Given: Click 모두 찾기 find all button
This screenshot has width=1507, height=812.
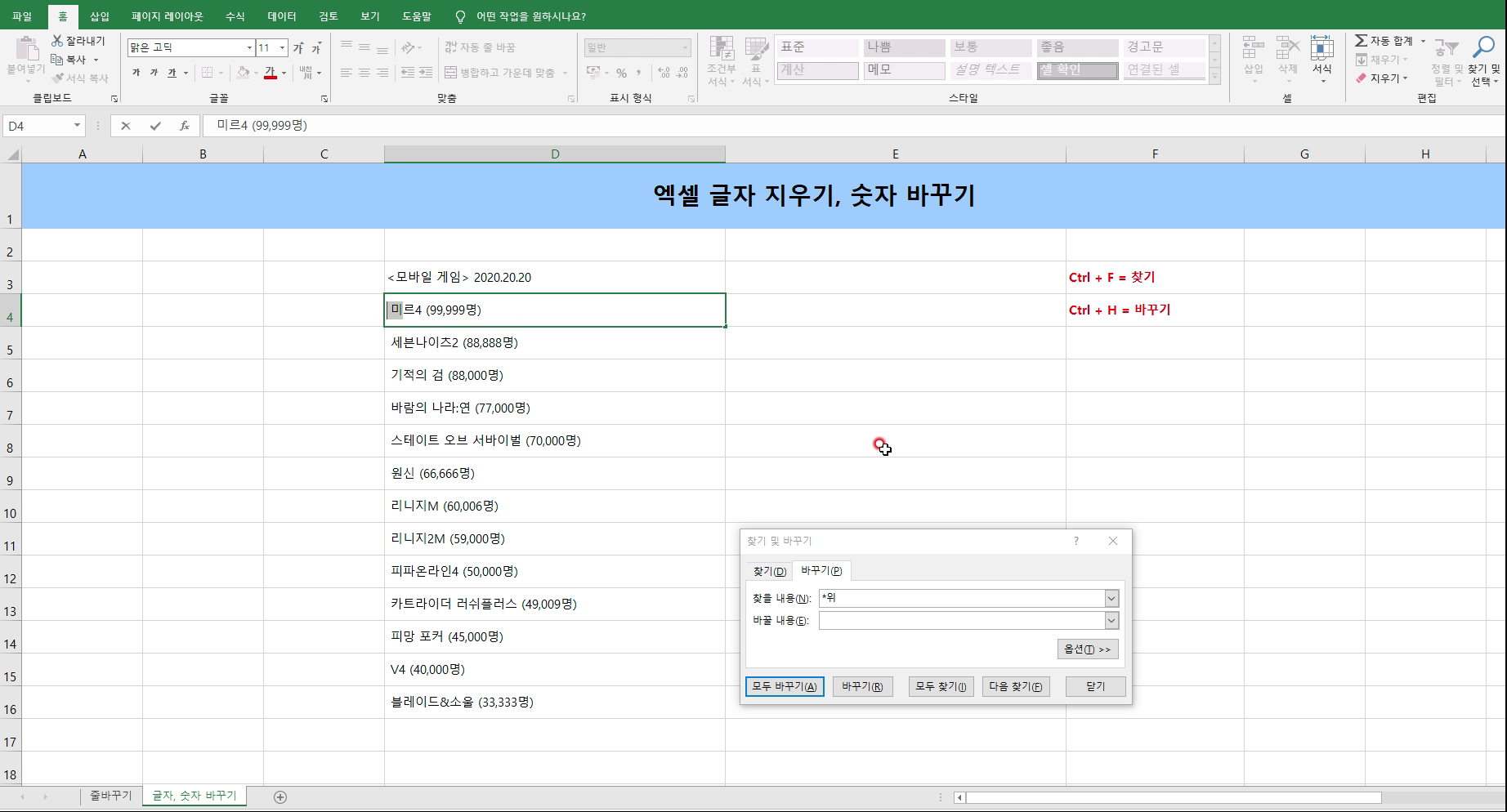Looking at the screenshot, I should tap(941, 687).
